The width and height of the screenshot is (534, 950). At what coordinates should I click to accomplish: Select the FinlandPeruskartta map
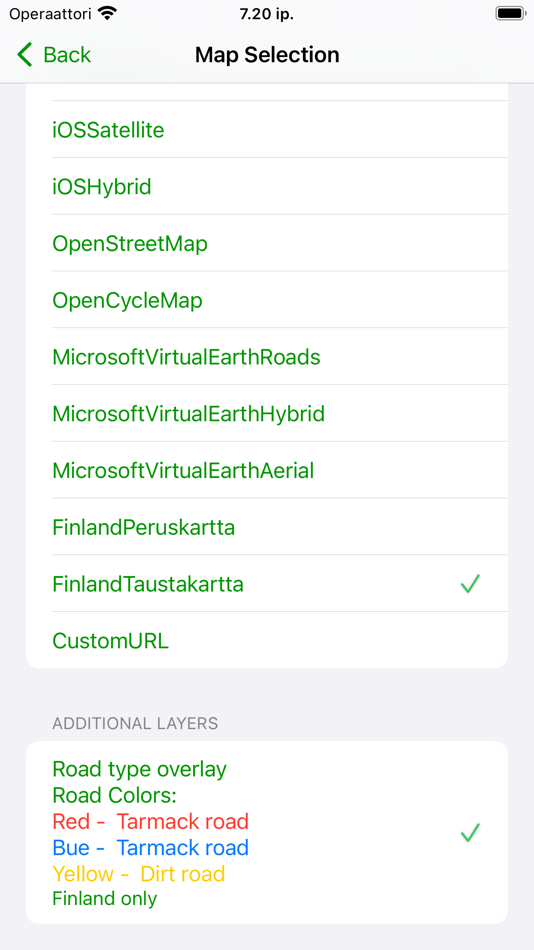tap(267, 527)
